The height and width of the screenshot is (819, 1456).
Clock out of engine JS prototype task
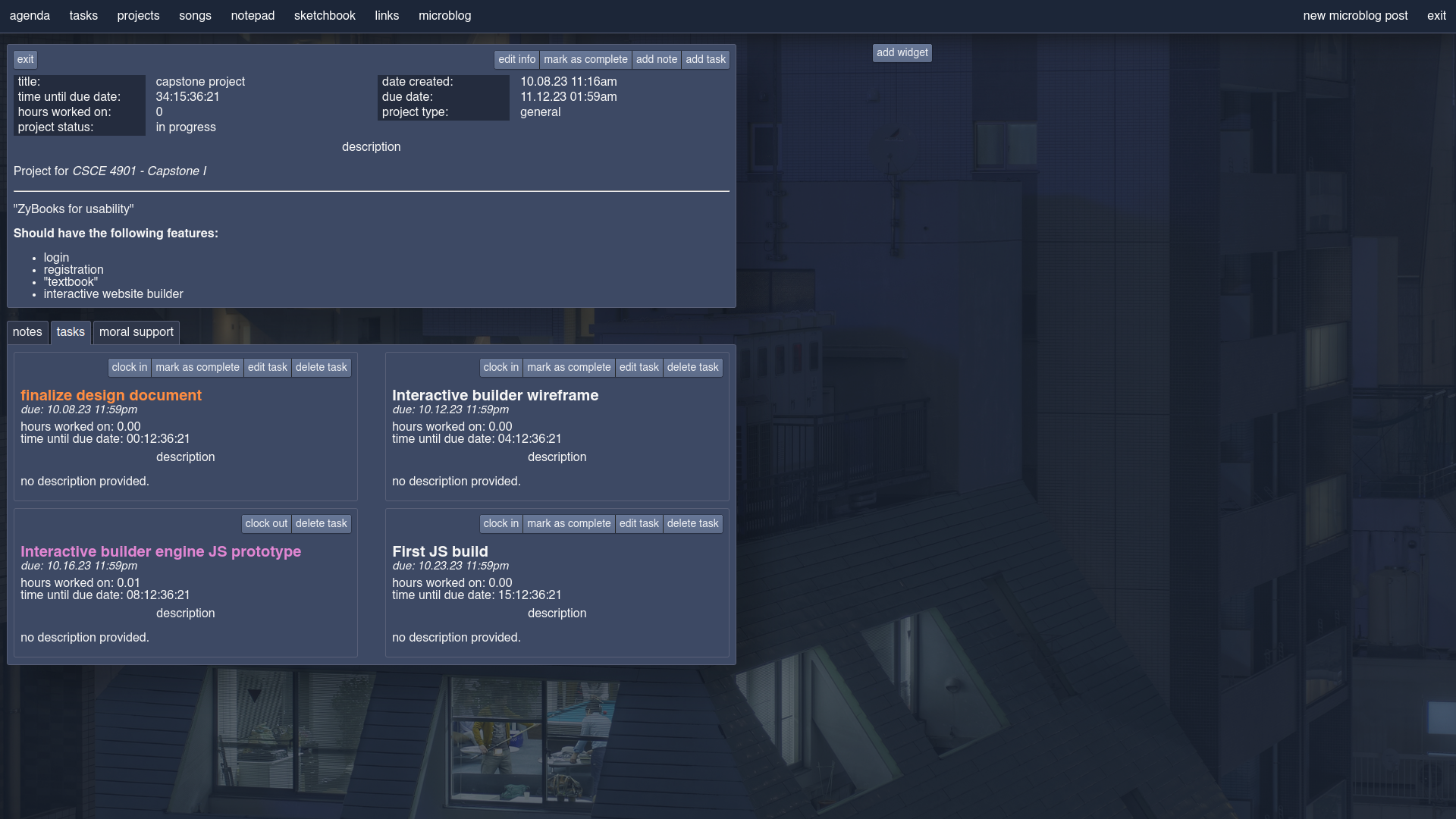point(267,524)
